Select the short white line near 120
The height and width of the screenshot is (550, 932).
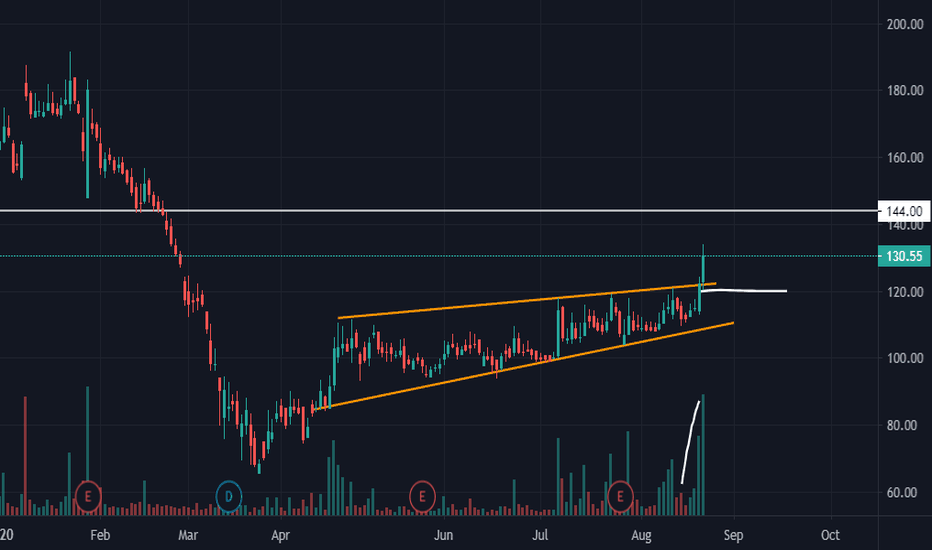(744, 291)
